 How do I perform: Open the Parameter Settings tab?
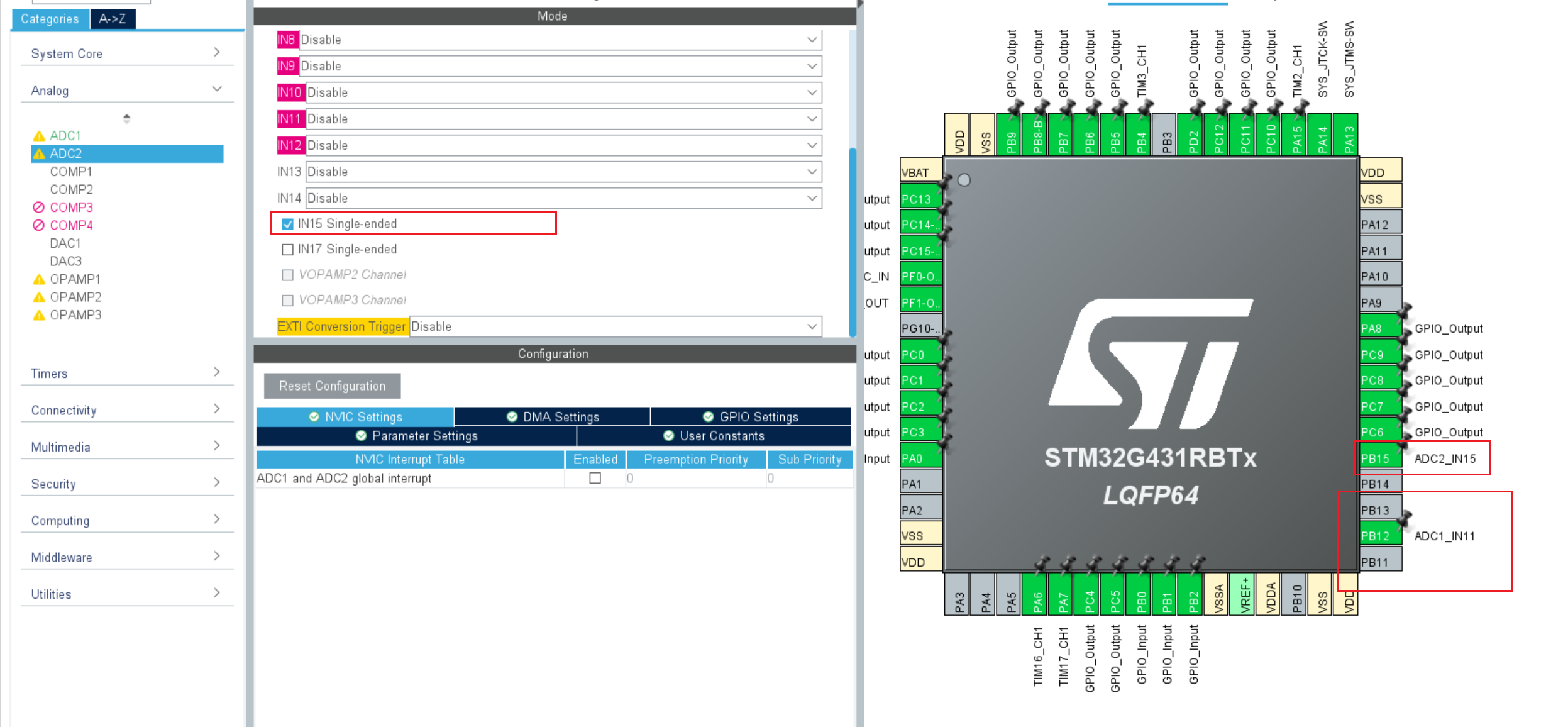pos(416,436)
